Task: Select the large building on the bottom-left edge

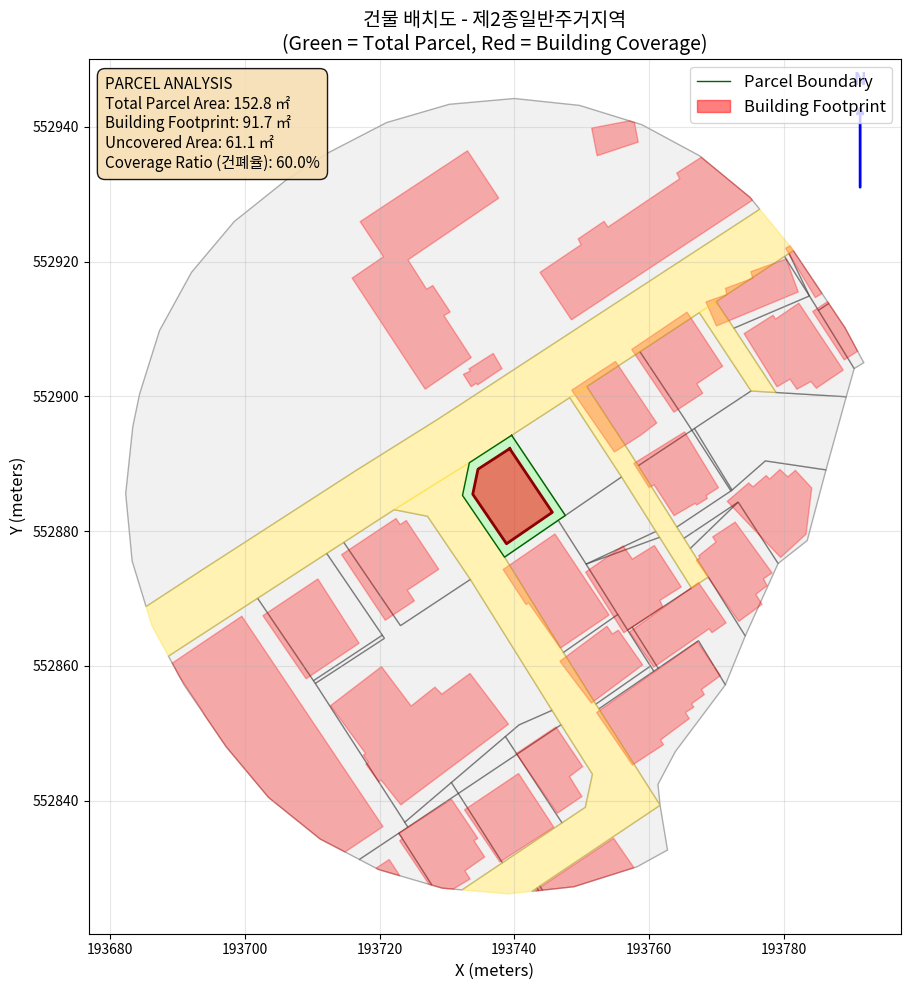Action: [x=270, y=735]
